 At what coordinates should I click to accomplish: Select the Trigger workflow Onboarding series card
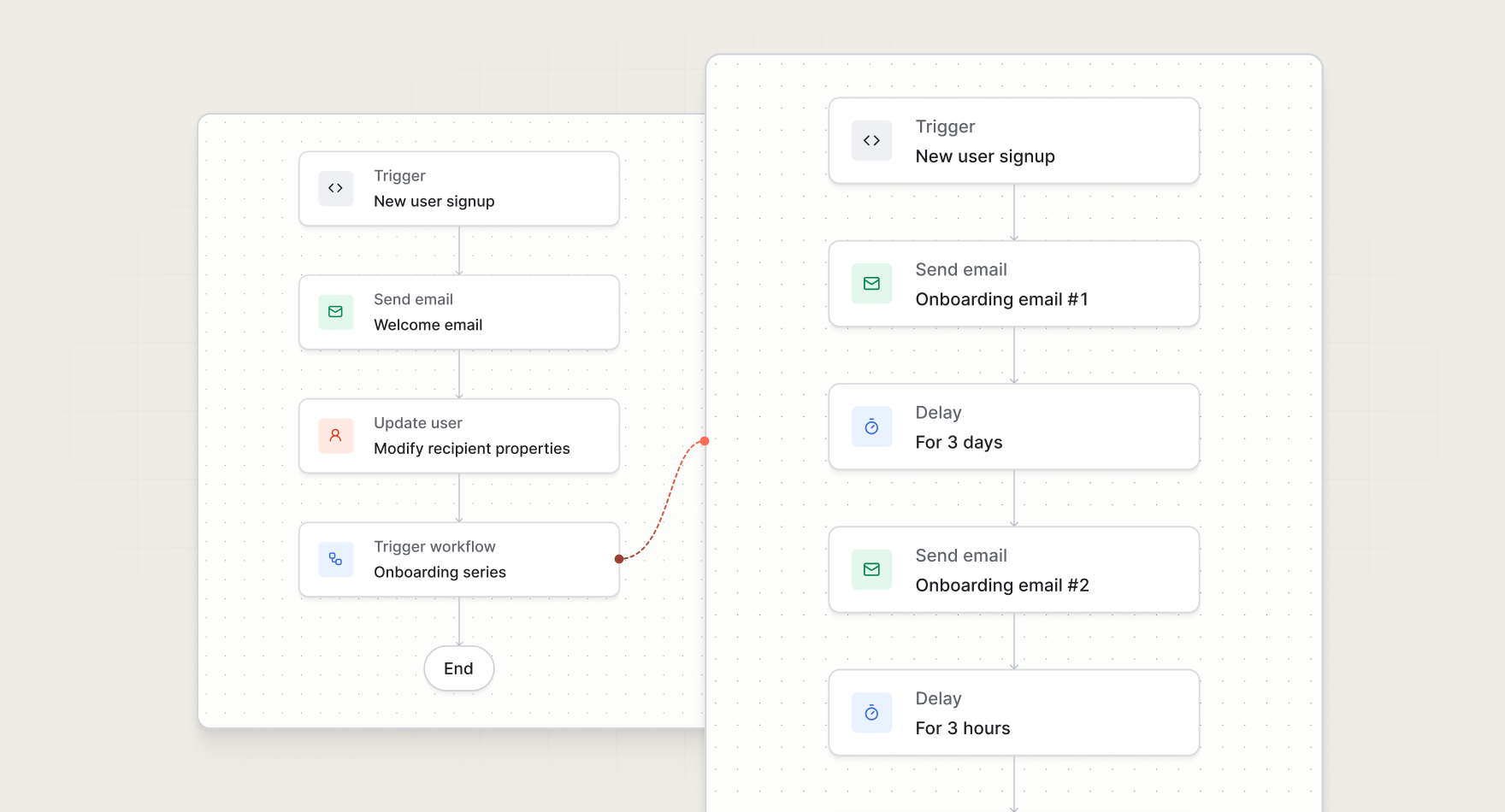tap(459, 560)
